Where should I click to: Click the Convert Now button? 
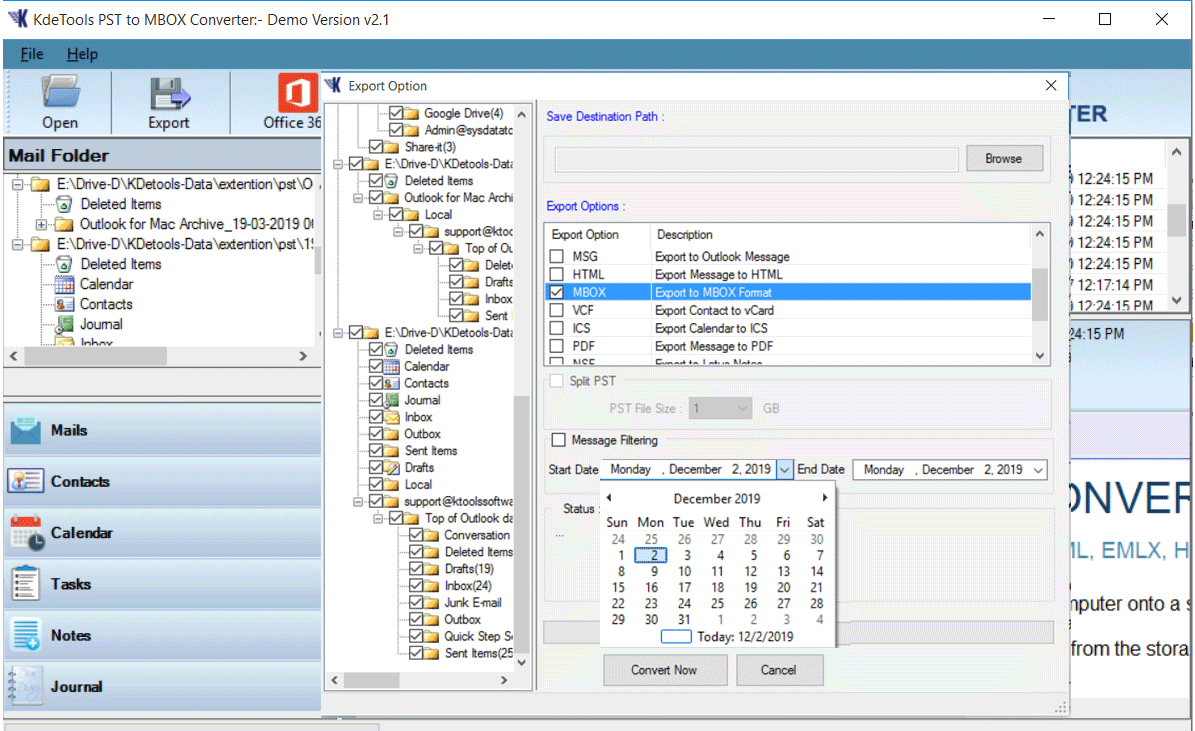point(665,670)
